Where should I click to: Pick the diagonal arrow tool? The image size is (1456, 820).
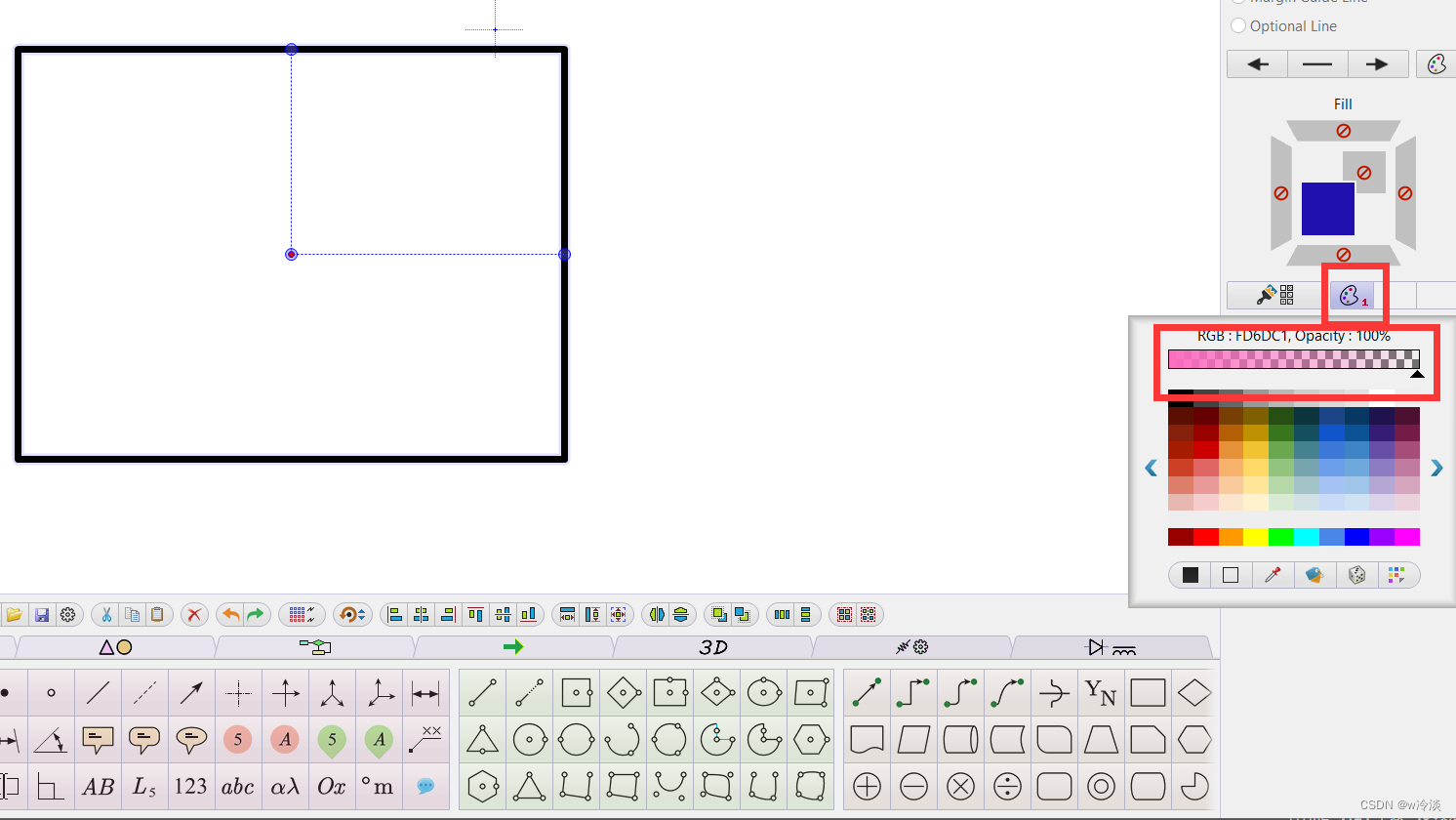point(191,693)
